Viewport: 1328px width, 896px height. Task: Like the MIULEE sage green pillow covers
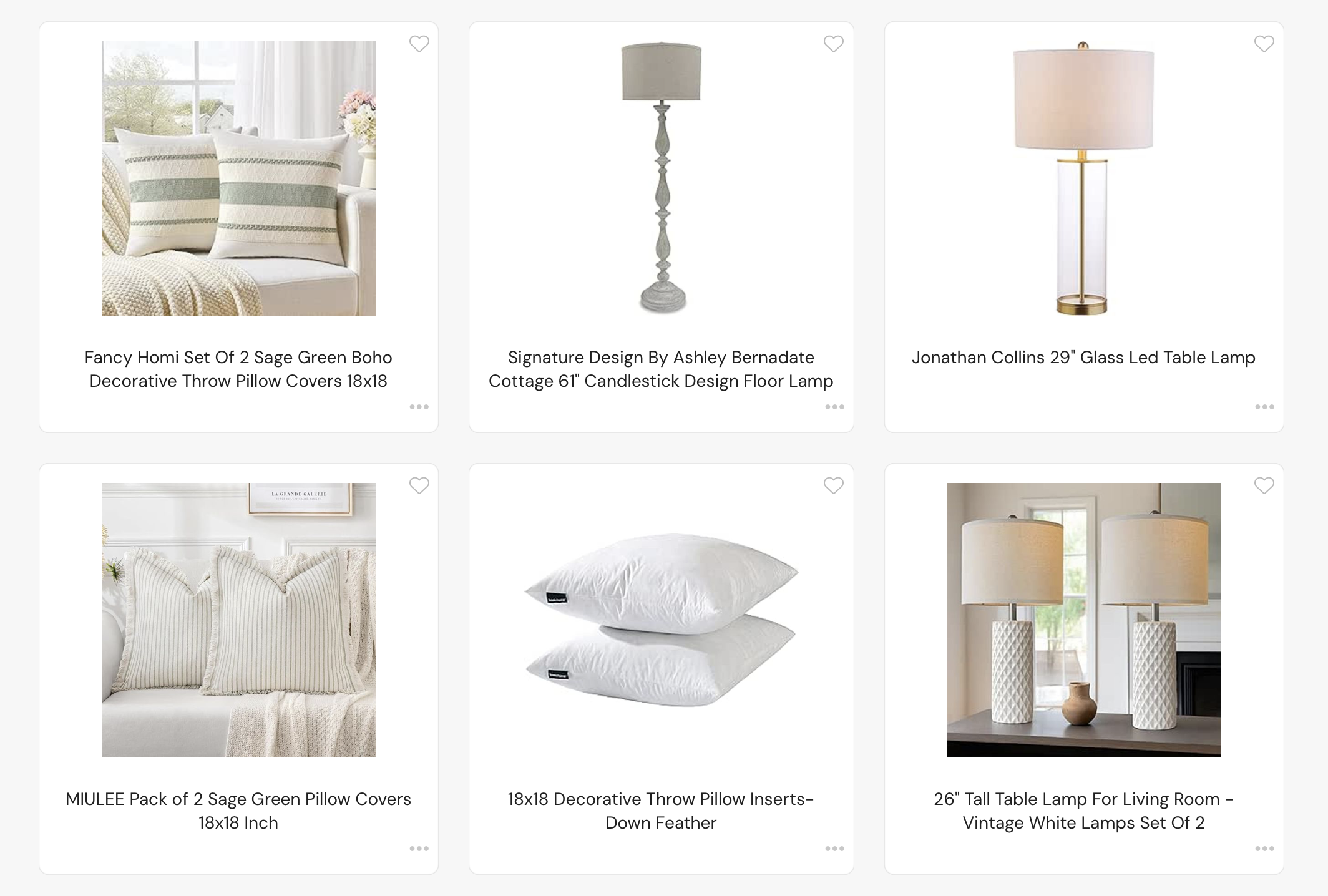click(x=419, y=485)
